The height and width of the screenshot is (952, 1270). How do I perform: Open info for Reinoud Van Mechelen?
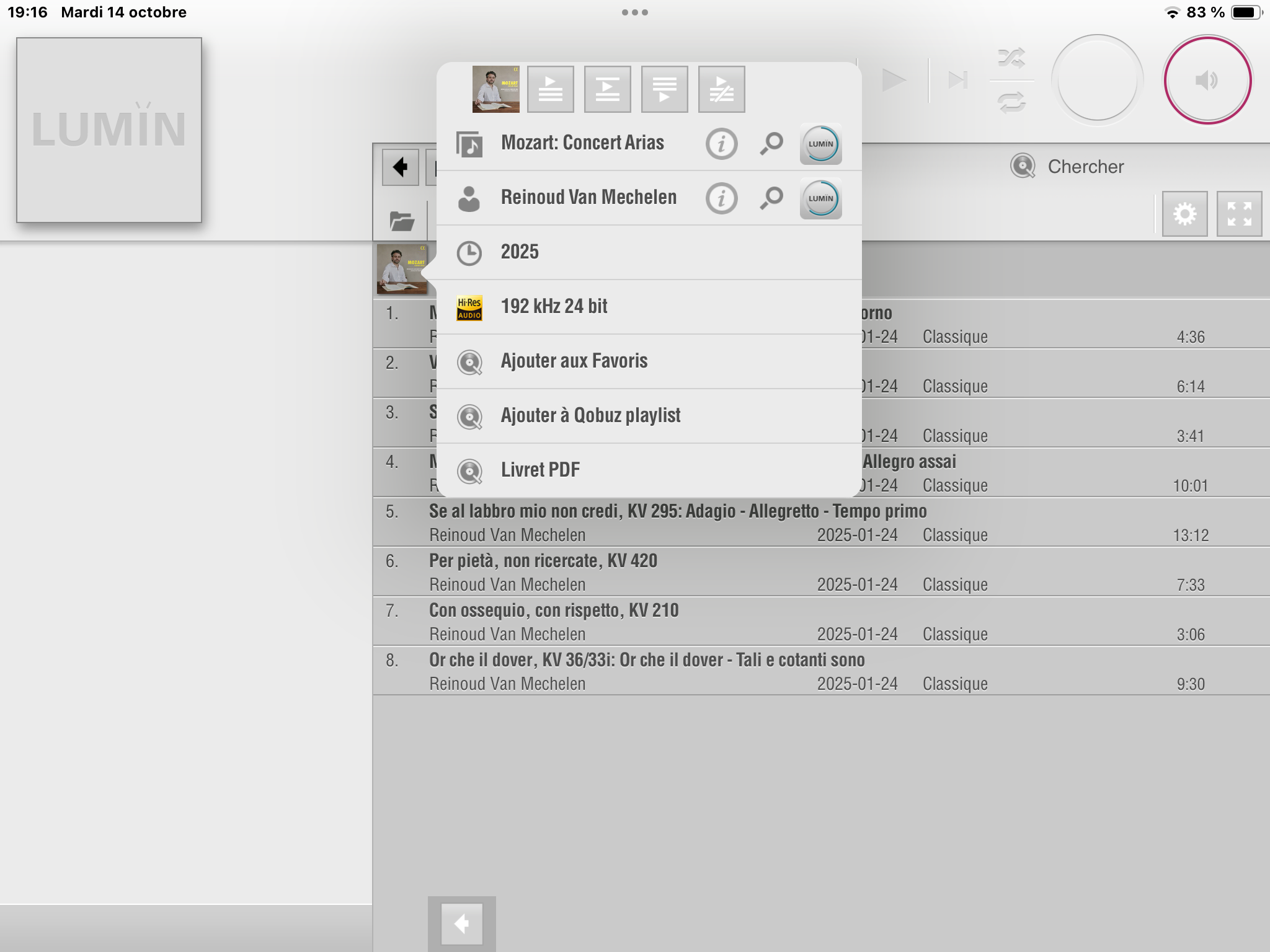(721, 198)
